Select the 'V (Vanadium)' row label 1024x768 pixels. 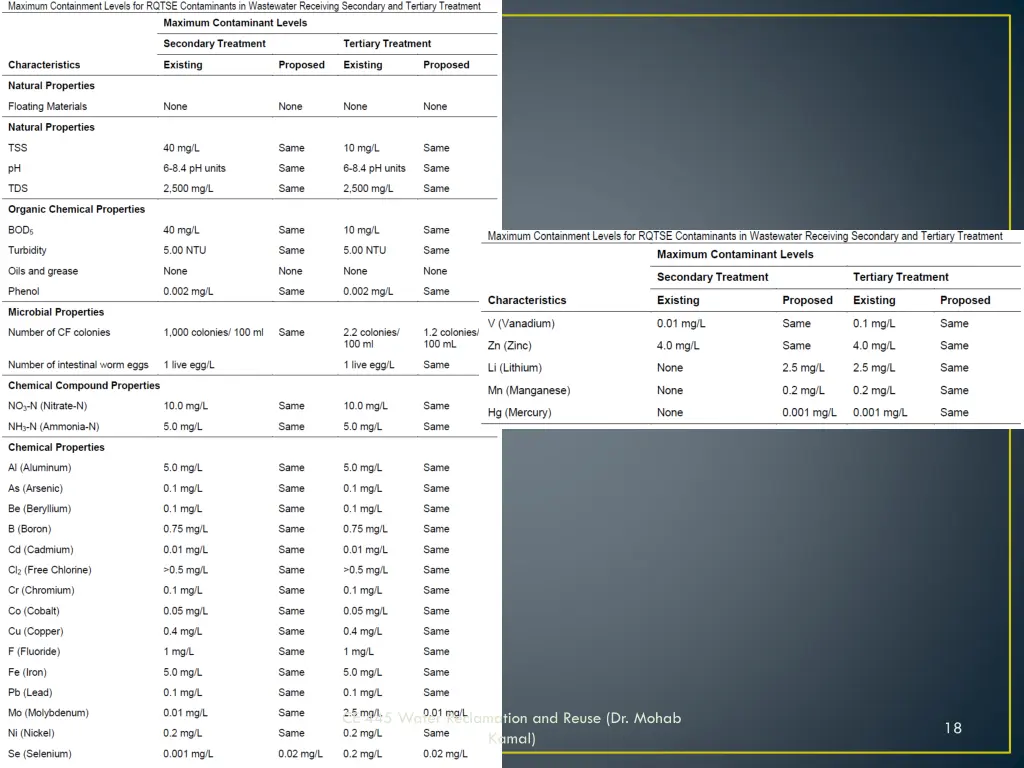[521, 324]
